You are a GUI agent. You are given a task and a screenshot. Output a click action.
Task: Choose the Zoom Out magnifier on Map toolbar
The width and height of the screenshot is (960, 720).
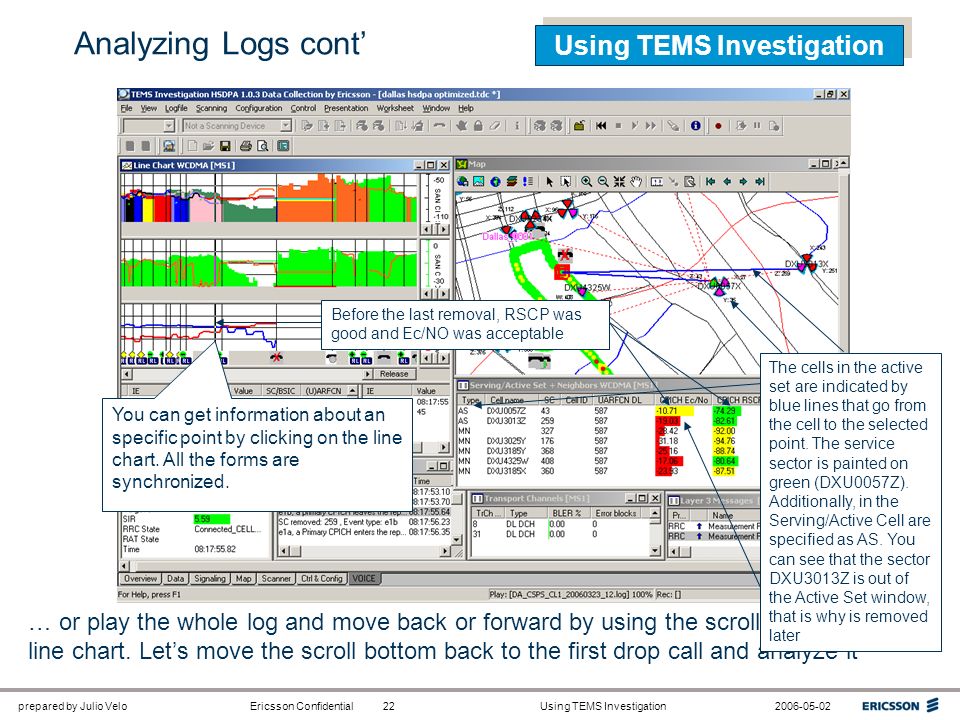[603, 182]
